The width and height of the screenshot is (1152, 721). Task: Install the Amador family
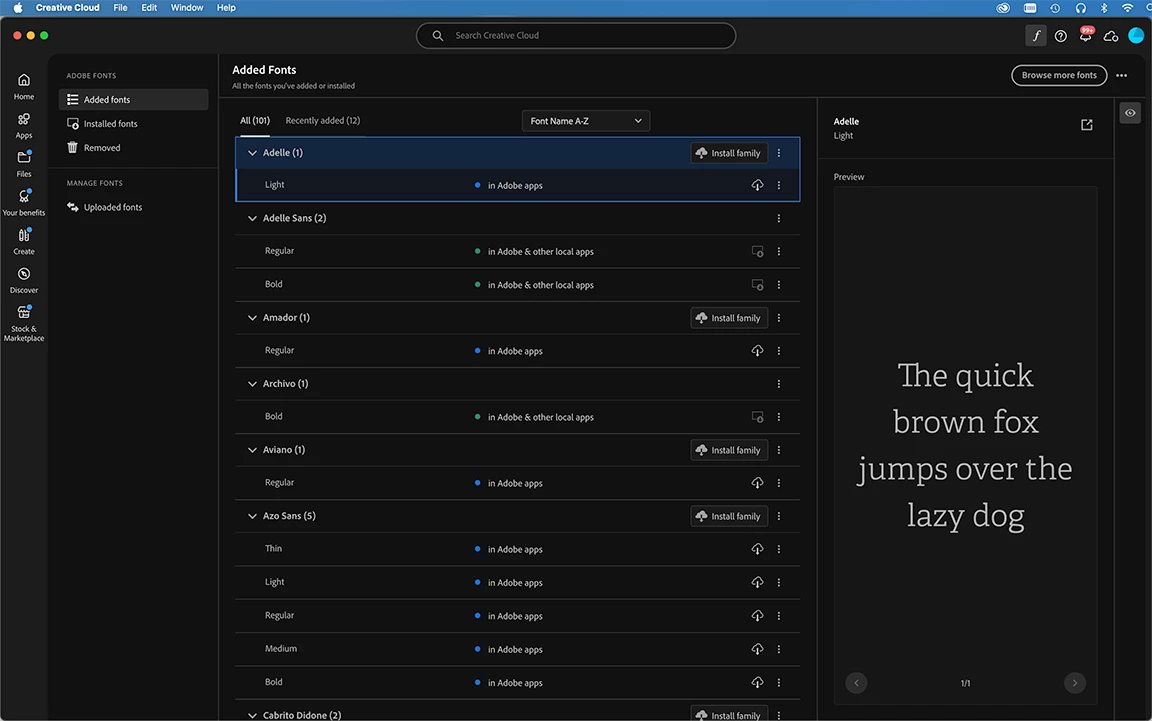coord(729,318)
